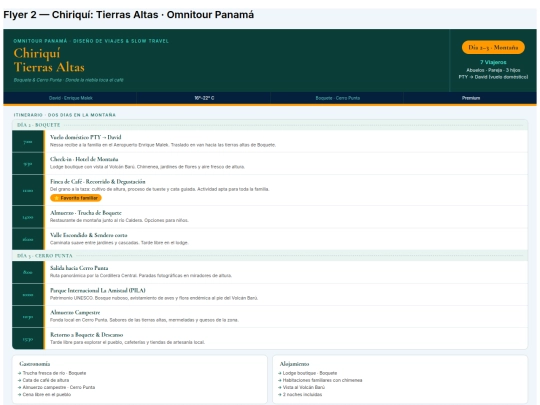This screenshot has height=405, width=540.
Task: Click the time cell of Trucha de Boquete row
Action: (28, 217)
